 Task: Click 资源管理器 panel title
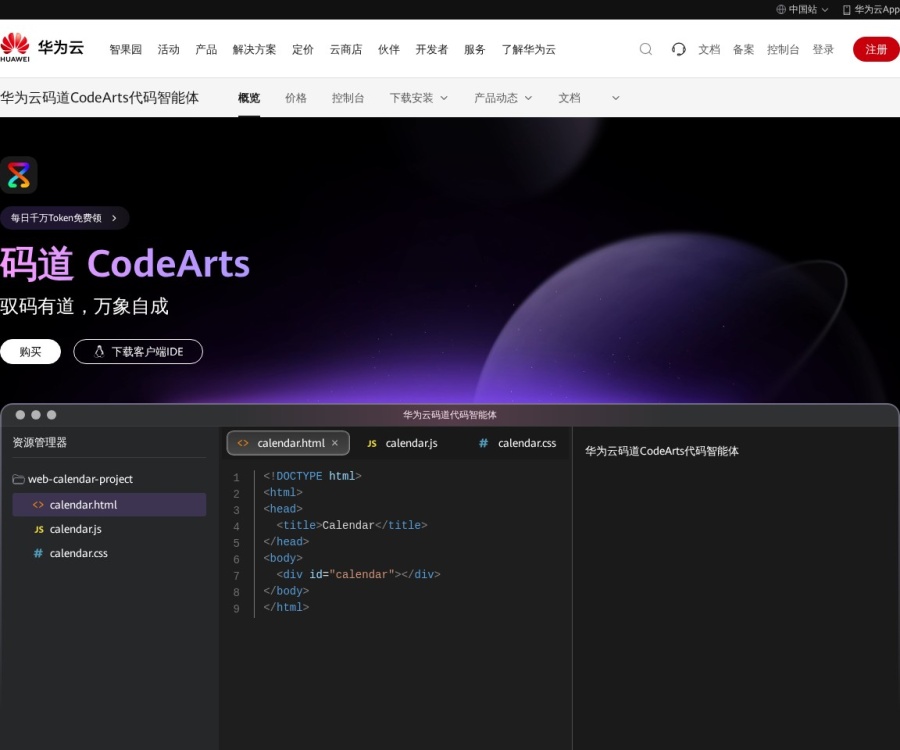click(x=40, y=442)
